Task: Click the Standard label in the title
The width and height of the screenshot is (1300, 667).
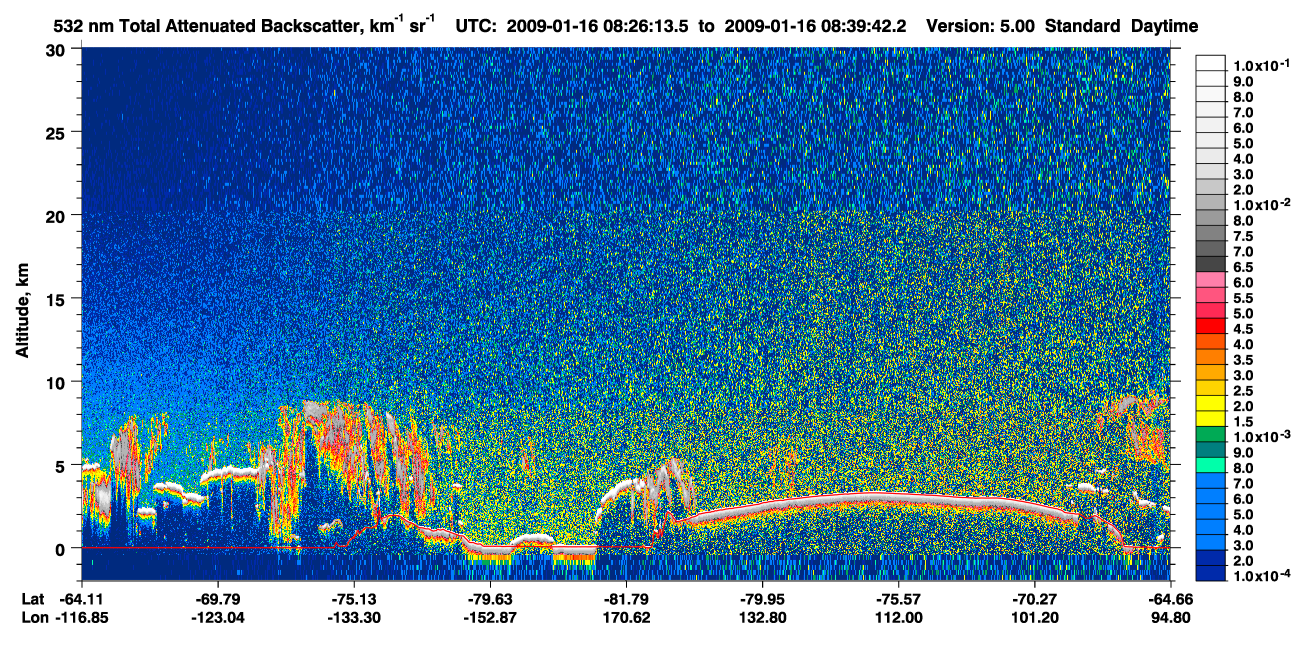Action: (1083, 27)
